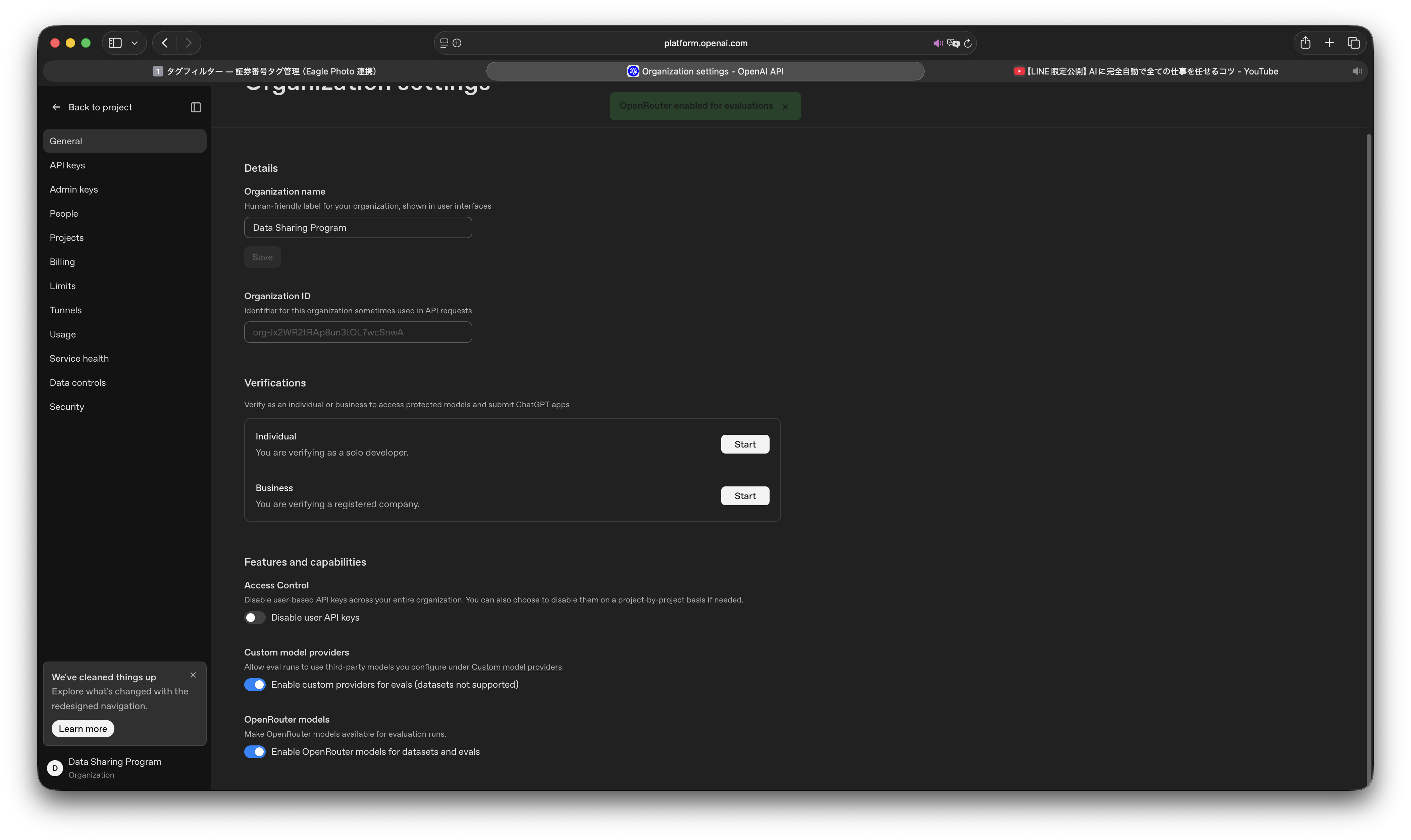Select the Organization settings - OpenAI API tab
Screen dimensions: 1411x840
tap(705, 71)
